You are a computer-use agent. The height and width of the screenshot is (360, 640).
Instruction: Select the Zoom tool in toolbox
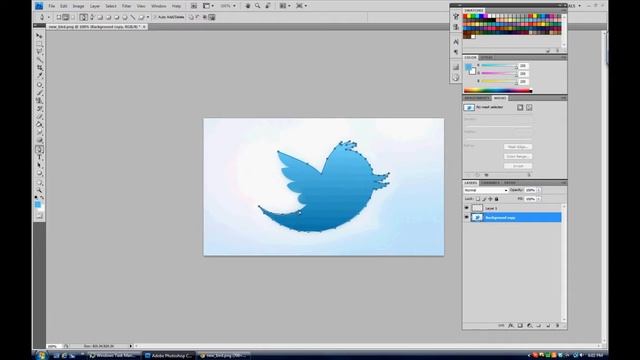[x=39, y=191]
